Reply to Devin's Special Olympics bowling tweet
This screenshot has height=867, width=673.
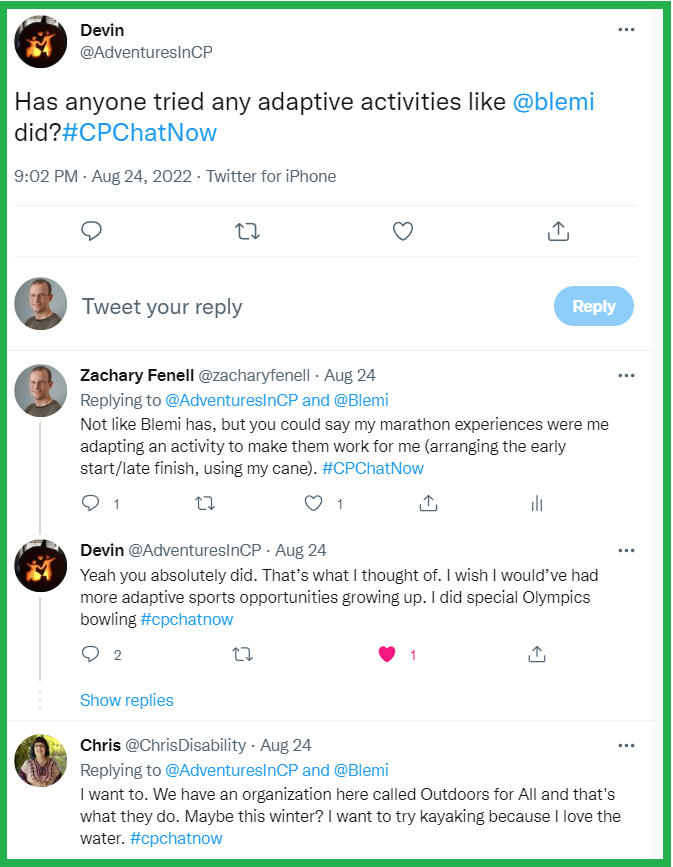91,654
